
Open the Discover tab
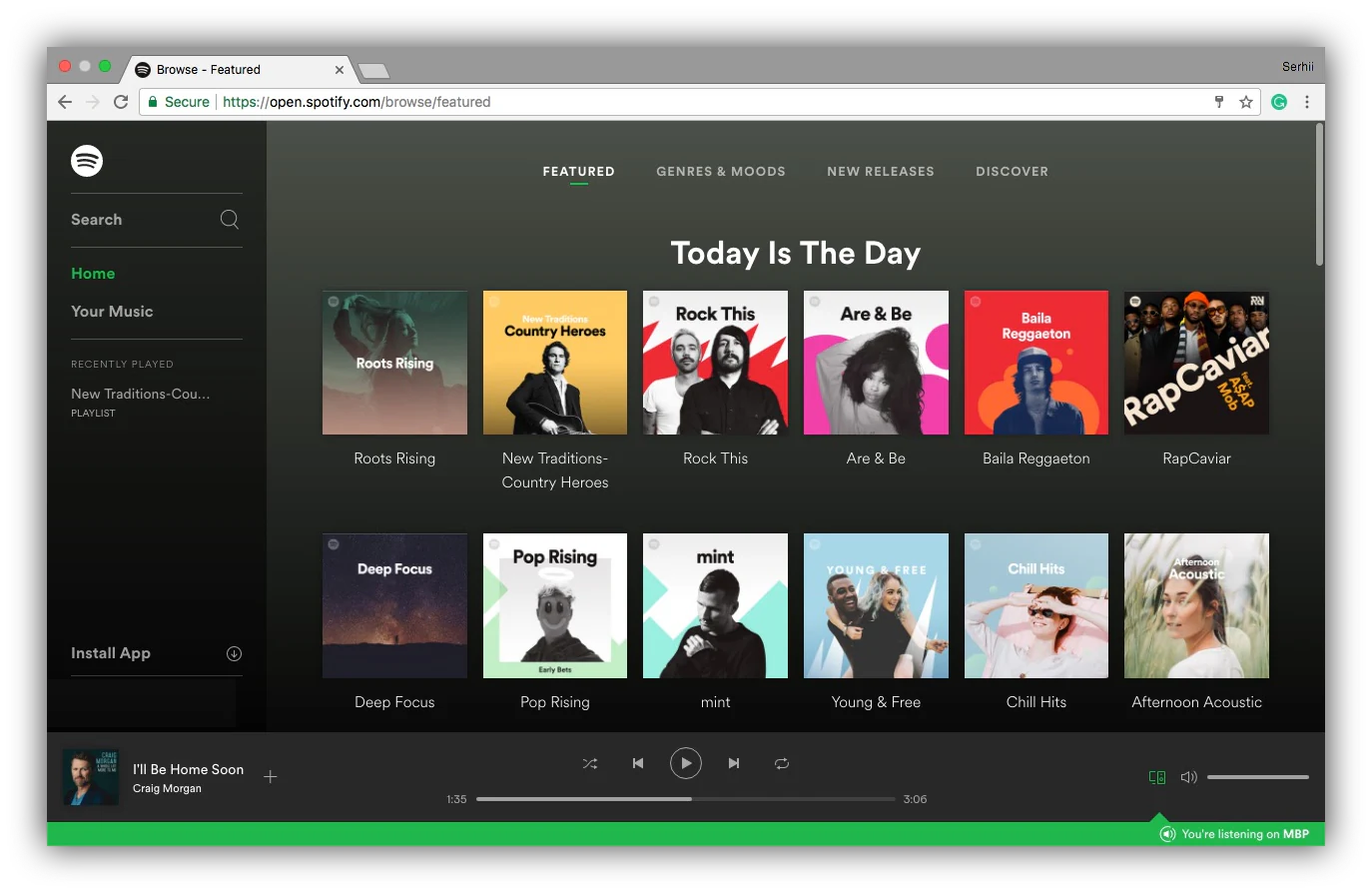(1013, 172)
